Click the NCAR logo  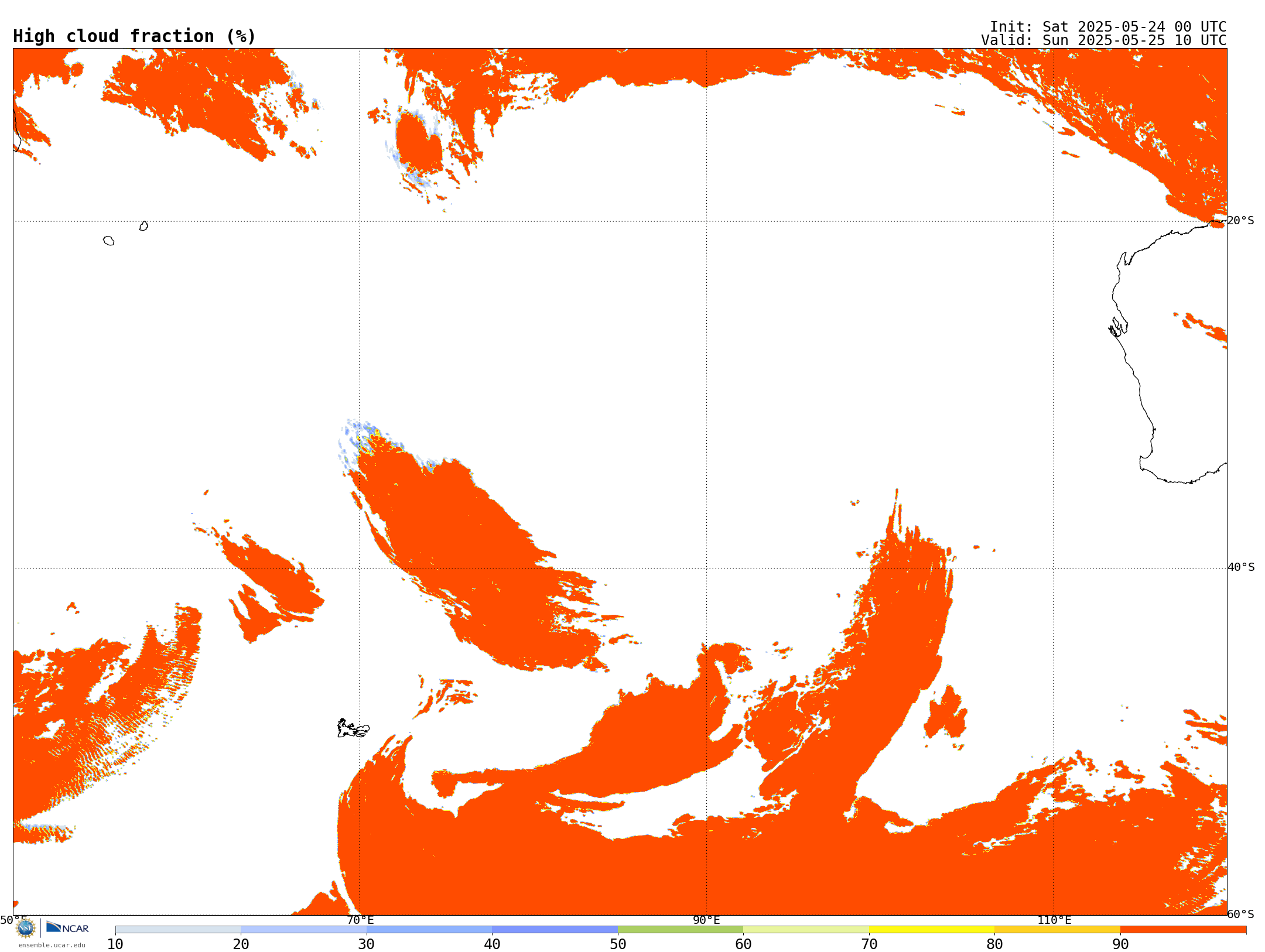tap(67, 927)
